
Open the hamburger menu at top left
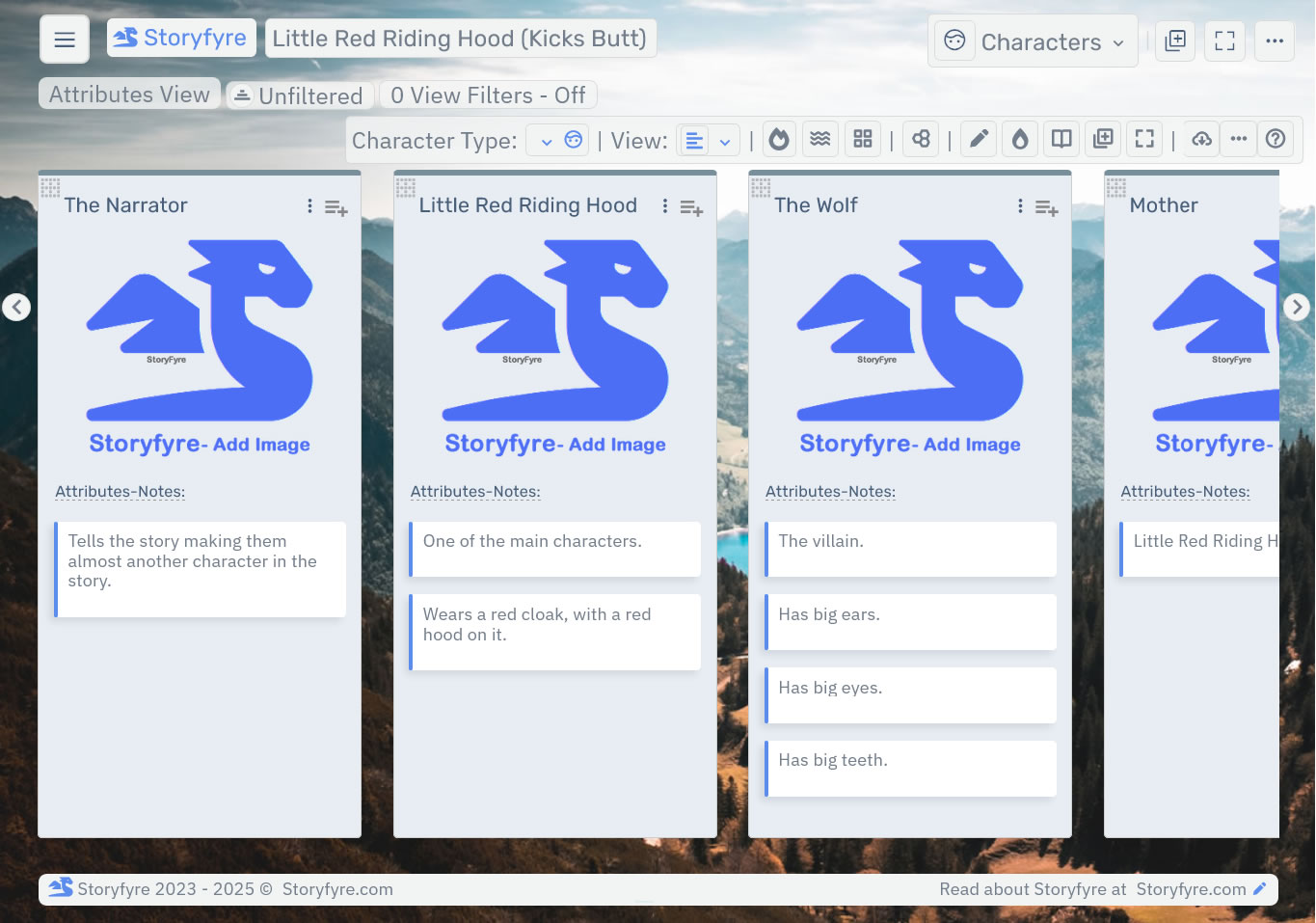[x=64, y=39]
